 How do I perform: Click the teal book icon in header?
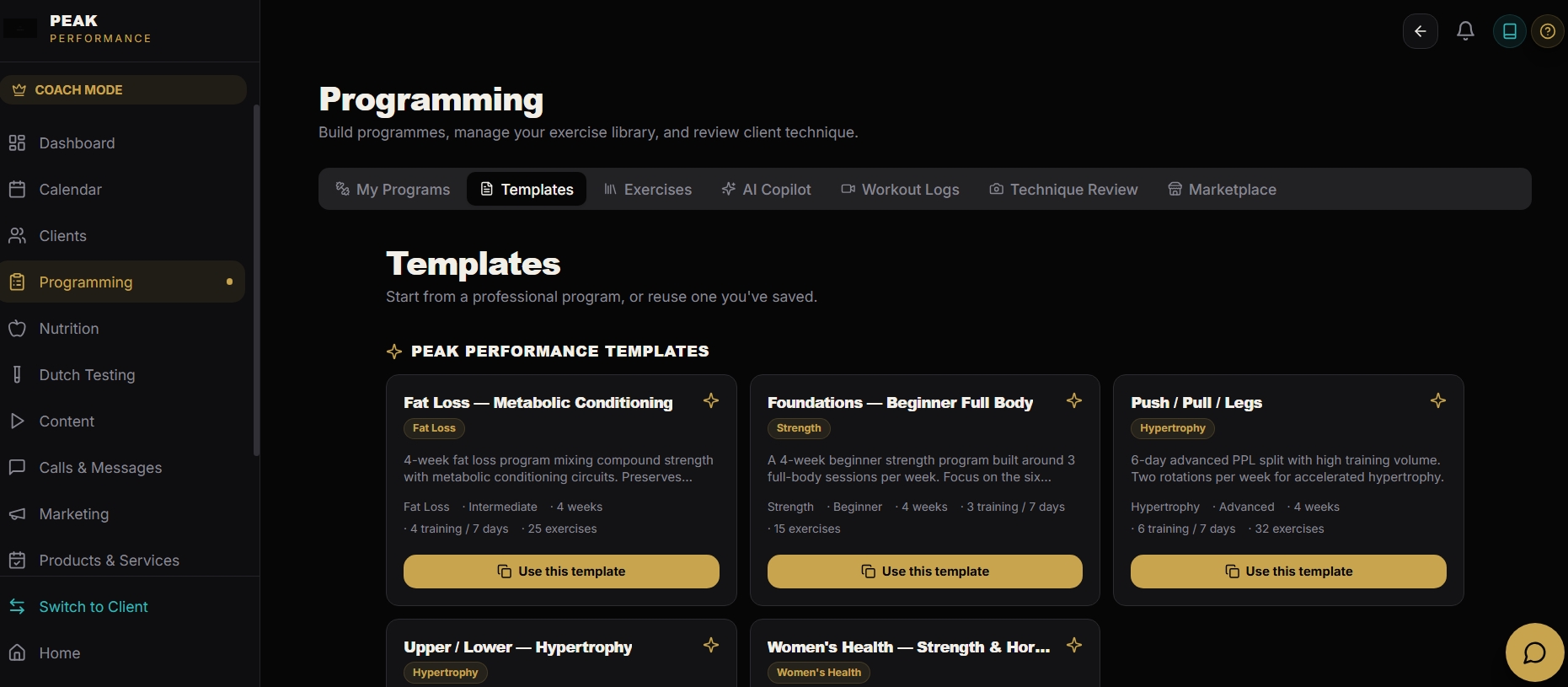tap(1509, 31)
